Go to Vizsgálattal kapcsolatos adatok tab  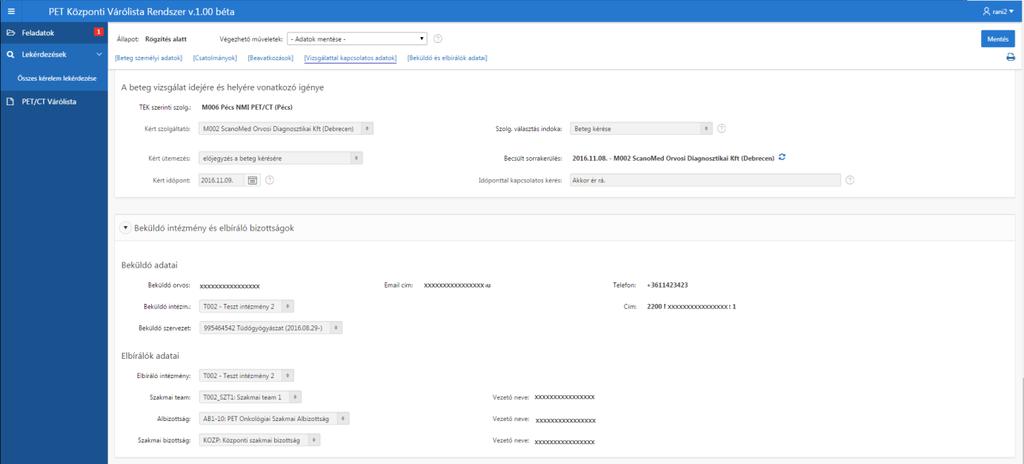click(350, 58)
